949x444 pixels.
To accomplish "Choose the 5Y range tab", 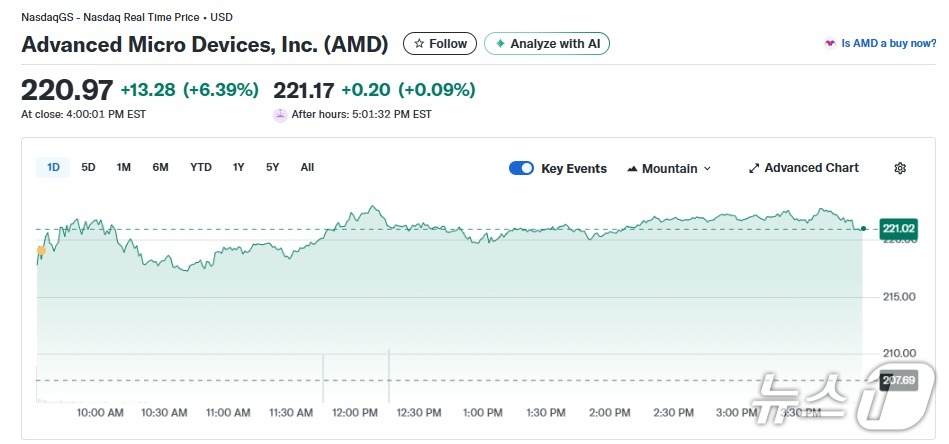I will [272, 167].
